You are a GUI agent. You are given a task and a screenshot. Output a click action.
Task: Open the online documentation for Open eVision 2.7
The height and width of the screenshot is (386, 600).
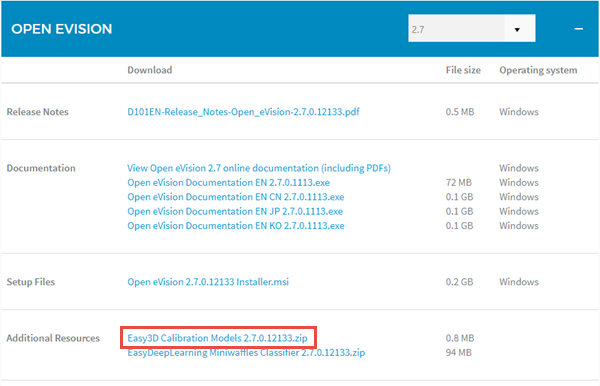[x=259, y=168]
